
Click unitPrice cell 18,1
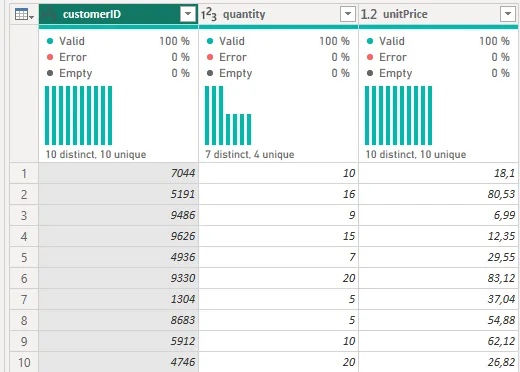pyautogui.click(x=438, y=173)
